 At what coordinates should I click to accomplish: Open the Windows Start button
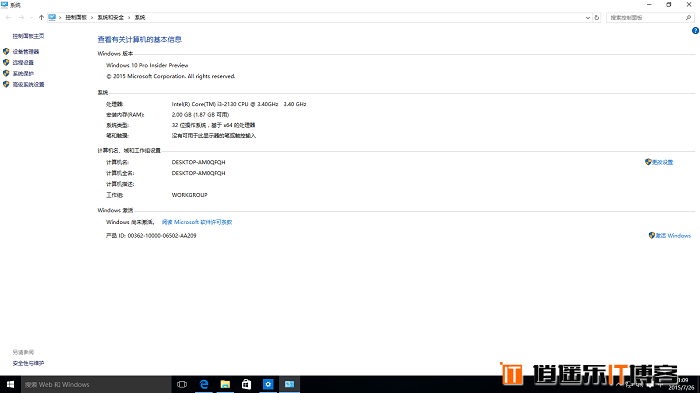pos(10,384)
